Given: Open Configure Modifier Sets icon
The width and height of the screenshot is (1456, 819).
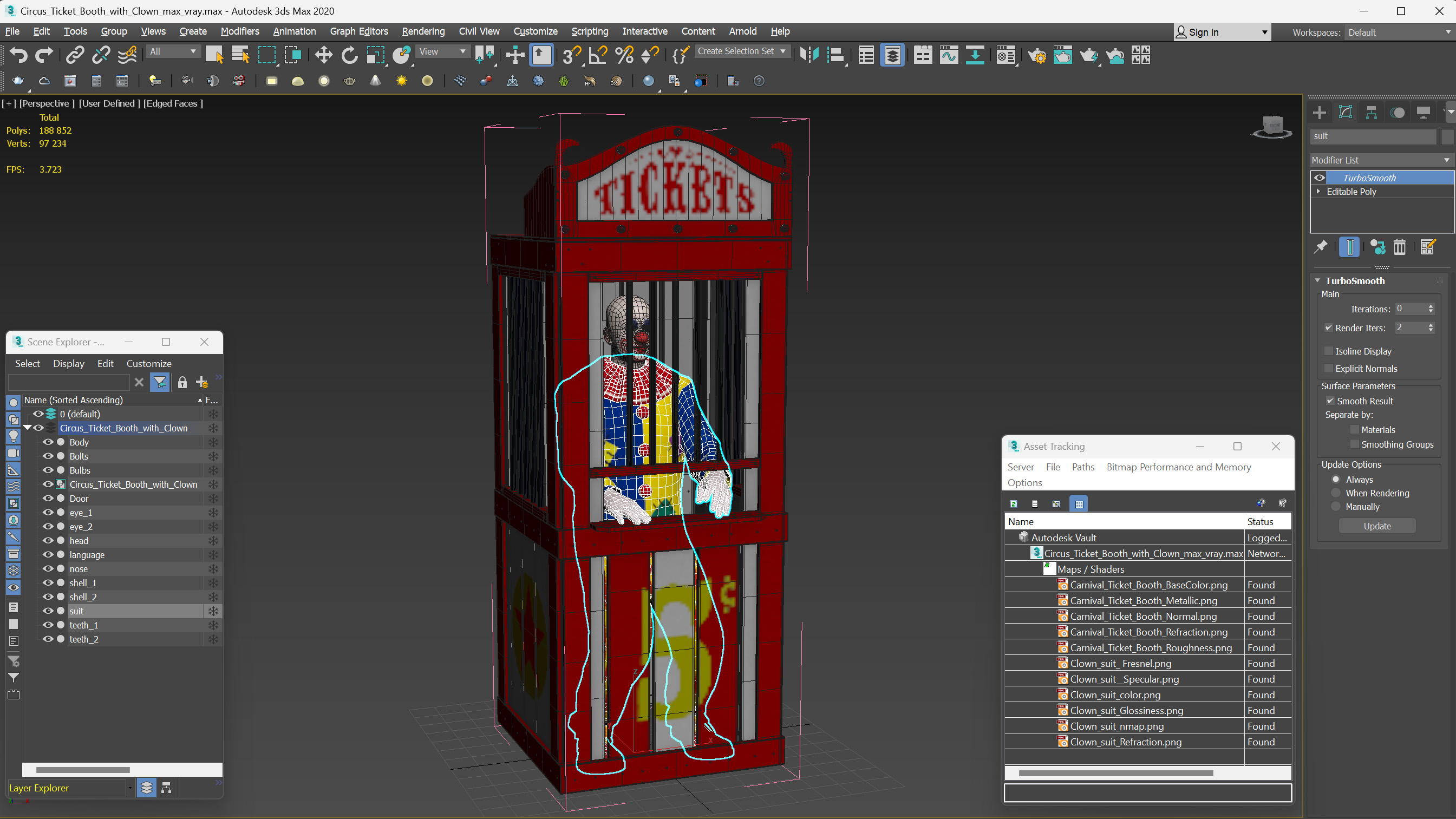Looking at the screenshot, I should (1428, 247).
